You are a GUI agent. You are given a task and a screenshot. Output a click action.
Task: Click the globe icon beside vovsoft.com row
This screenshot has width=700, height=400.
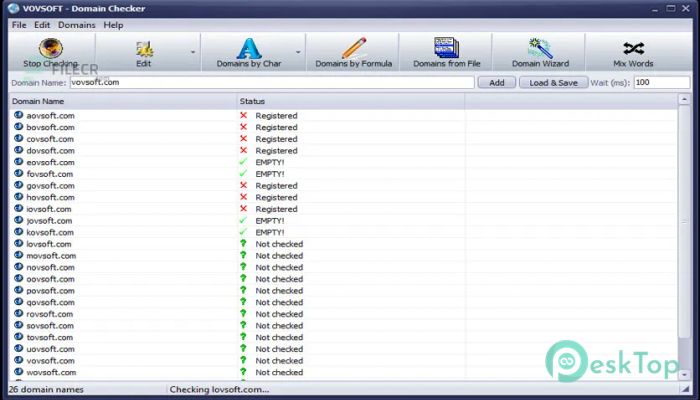[18, 360]
